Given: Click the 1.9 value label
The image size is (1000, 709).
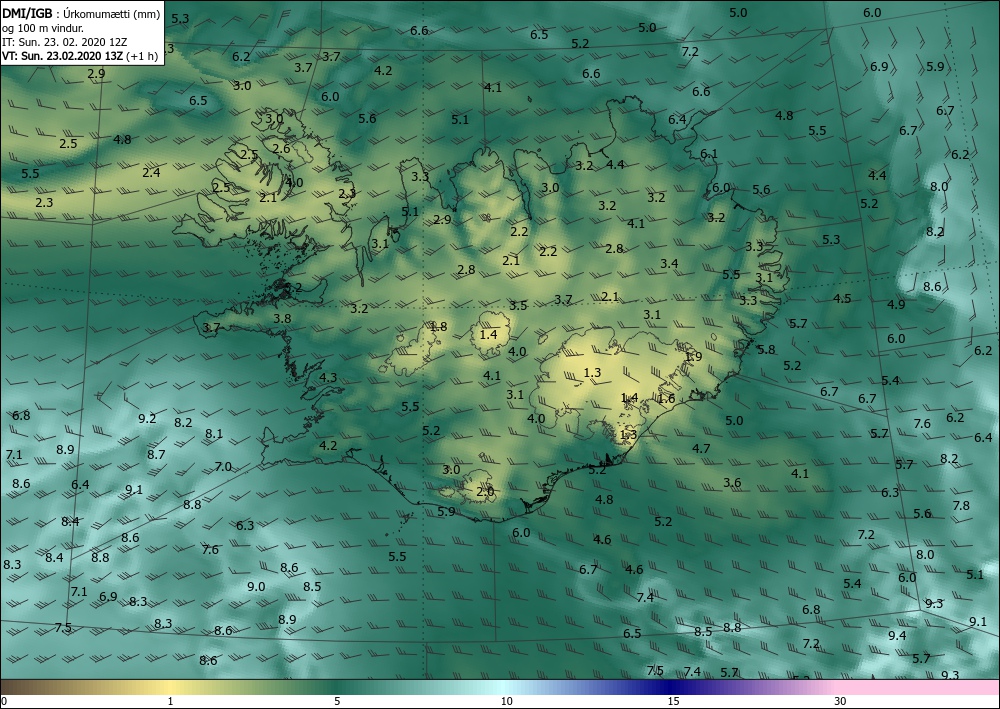Looking at the screenshot, I should (x=693, y=357).
